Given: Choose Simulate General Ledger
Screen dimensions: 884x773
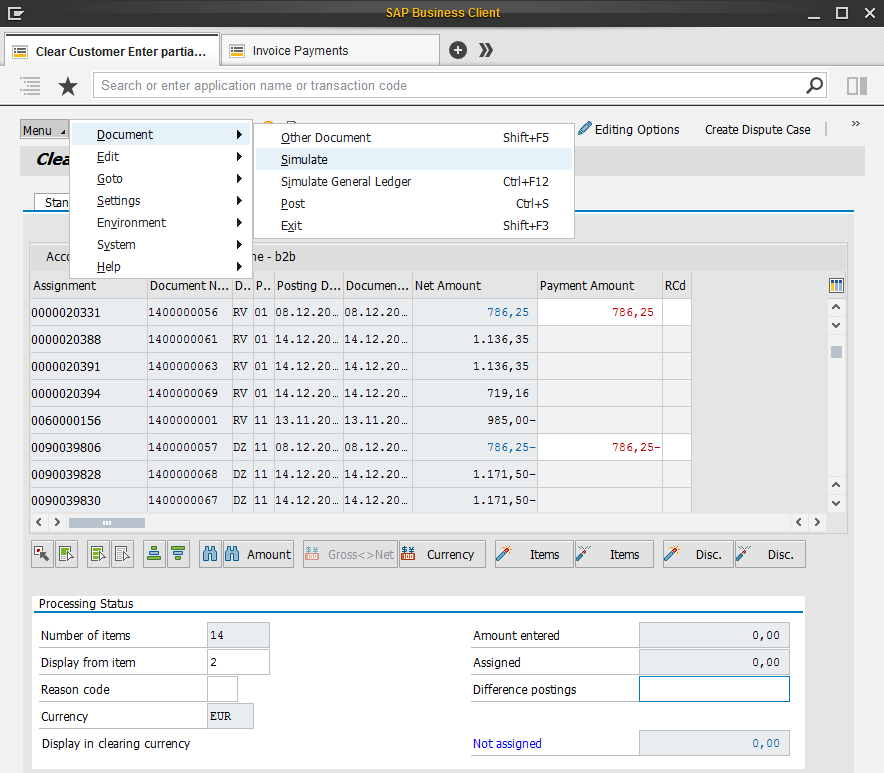Looking at the screenshot, I should (414, 182).
